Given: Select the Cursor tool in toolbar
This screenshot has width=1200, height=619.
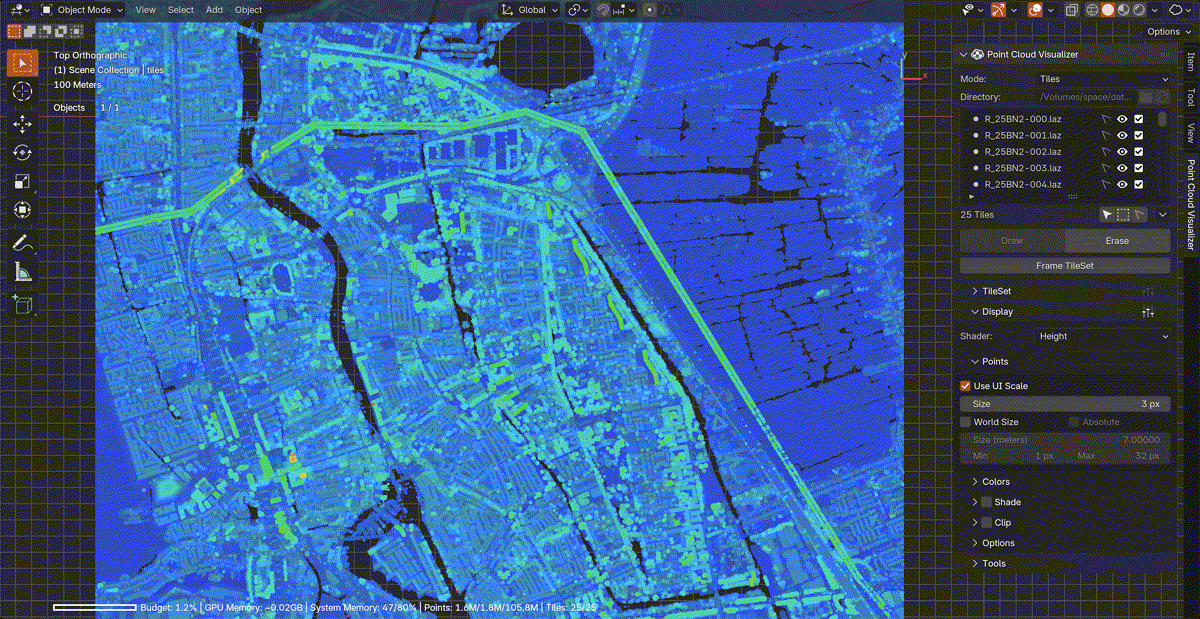Looking at the screenshot, I should pos(22,91).
